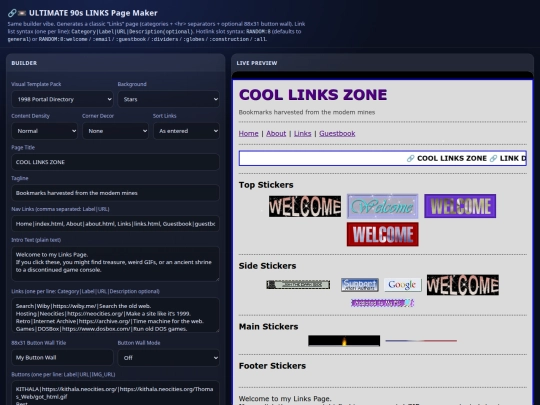Click the Side Stickers heading
Viewport: 540px width, 405px height.
267,266
